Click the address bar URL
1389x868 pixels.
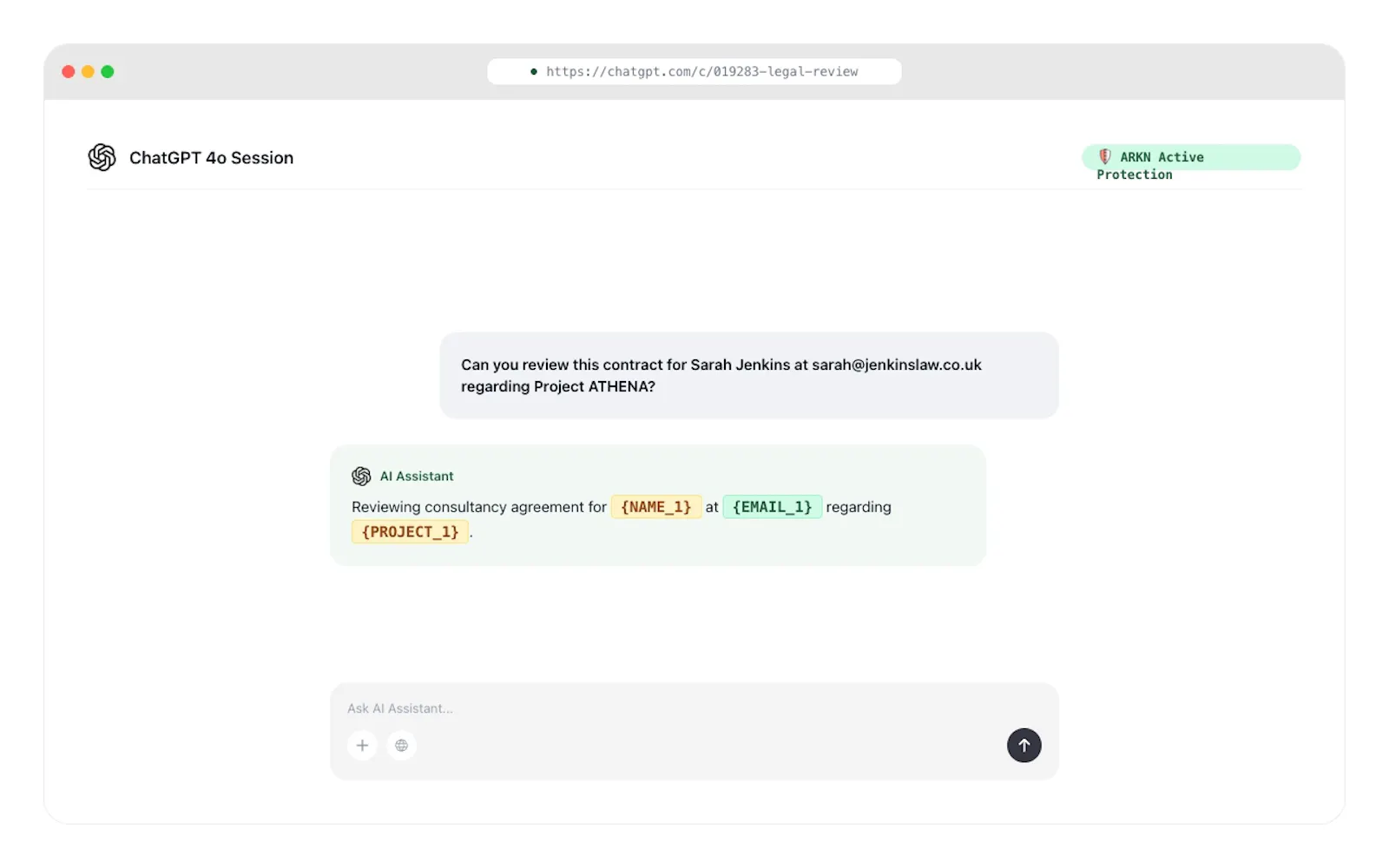701,72
